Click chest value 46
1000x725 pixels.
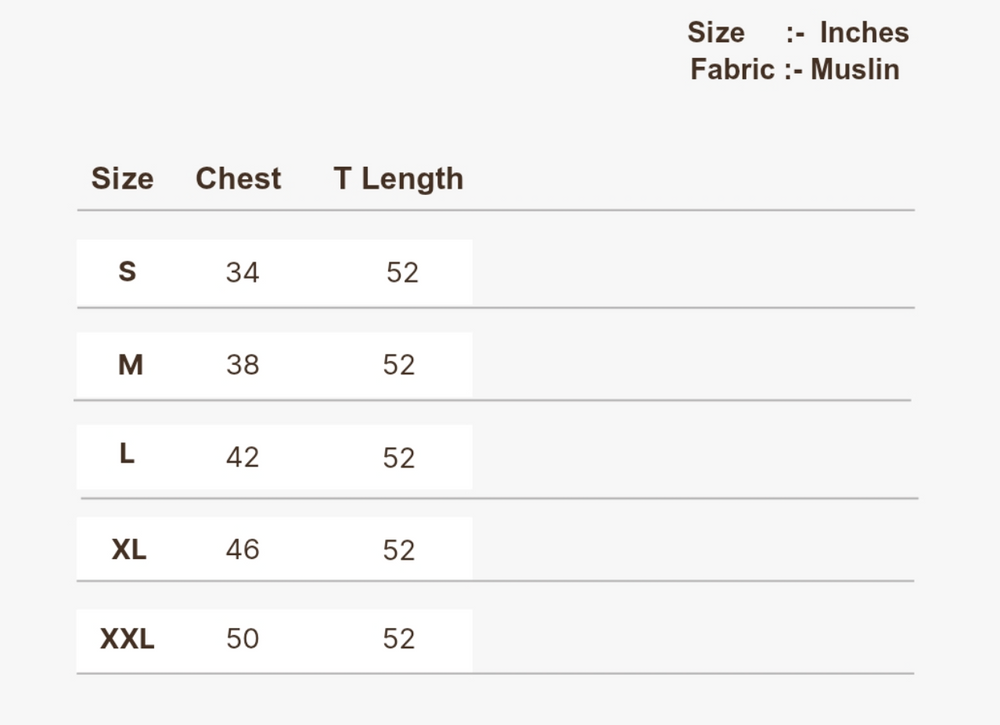click(242, 549)
